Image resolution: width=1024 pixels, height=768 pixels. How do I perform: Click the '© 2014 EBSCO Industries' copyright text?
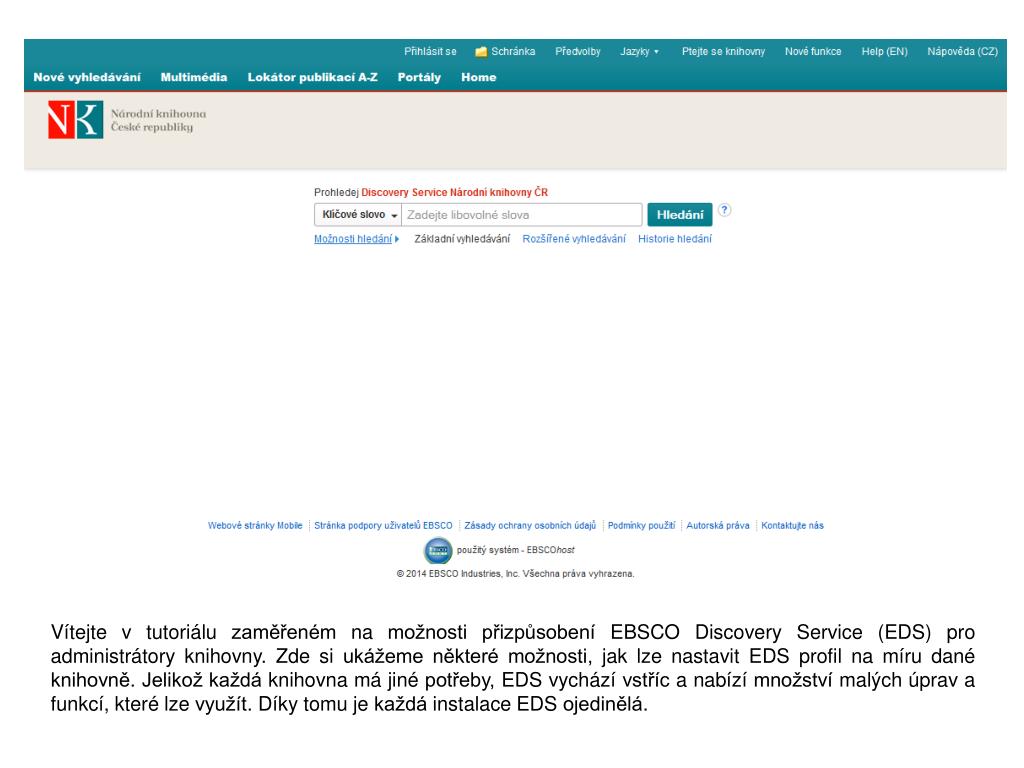(x=515, y=574)
